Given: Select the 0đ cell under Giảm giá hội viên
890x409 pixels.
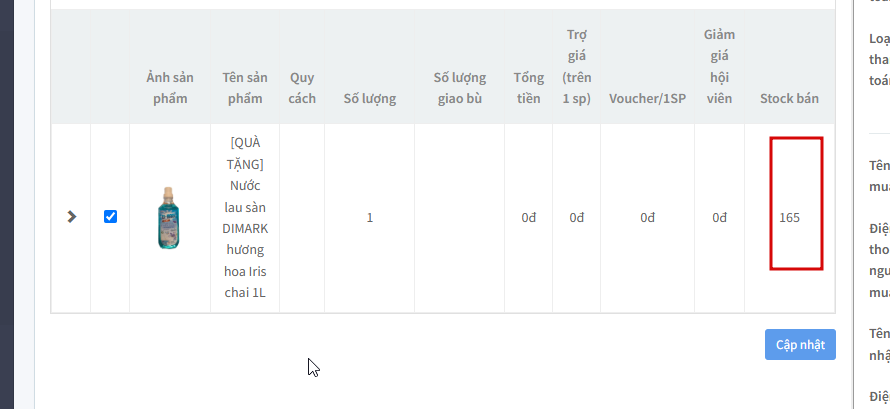Looking at the screenshot, I should click(x=720, y=217).
